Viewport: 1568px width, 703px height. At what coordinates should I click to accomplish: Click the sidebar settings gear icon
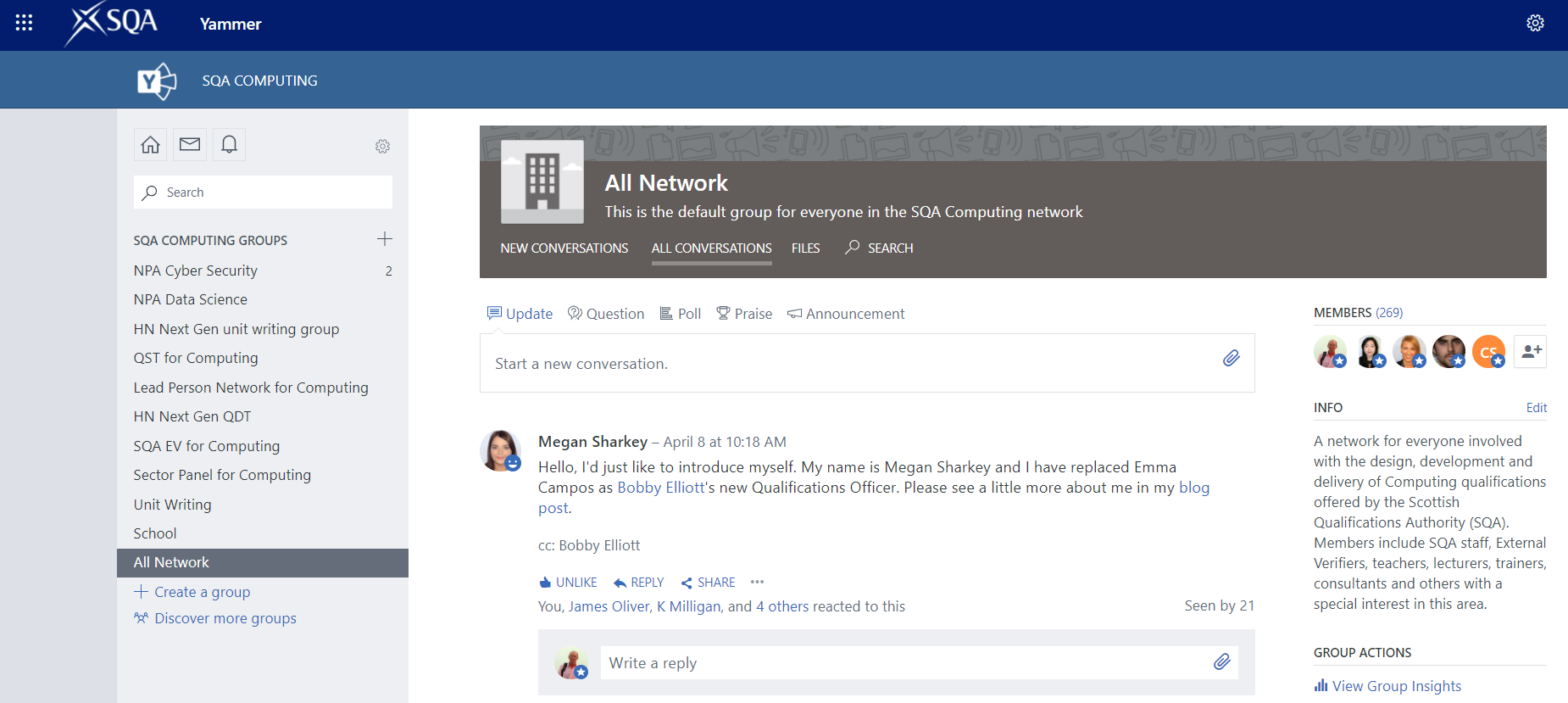(x=382, y=147)
